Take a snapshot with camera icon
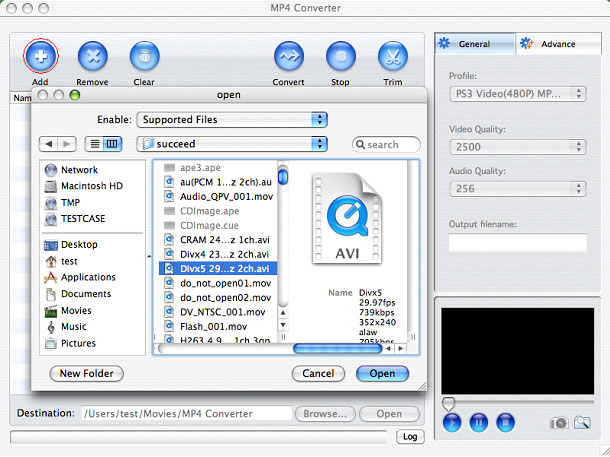 [558, 423]
